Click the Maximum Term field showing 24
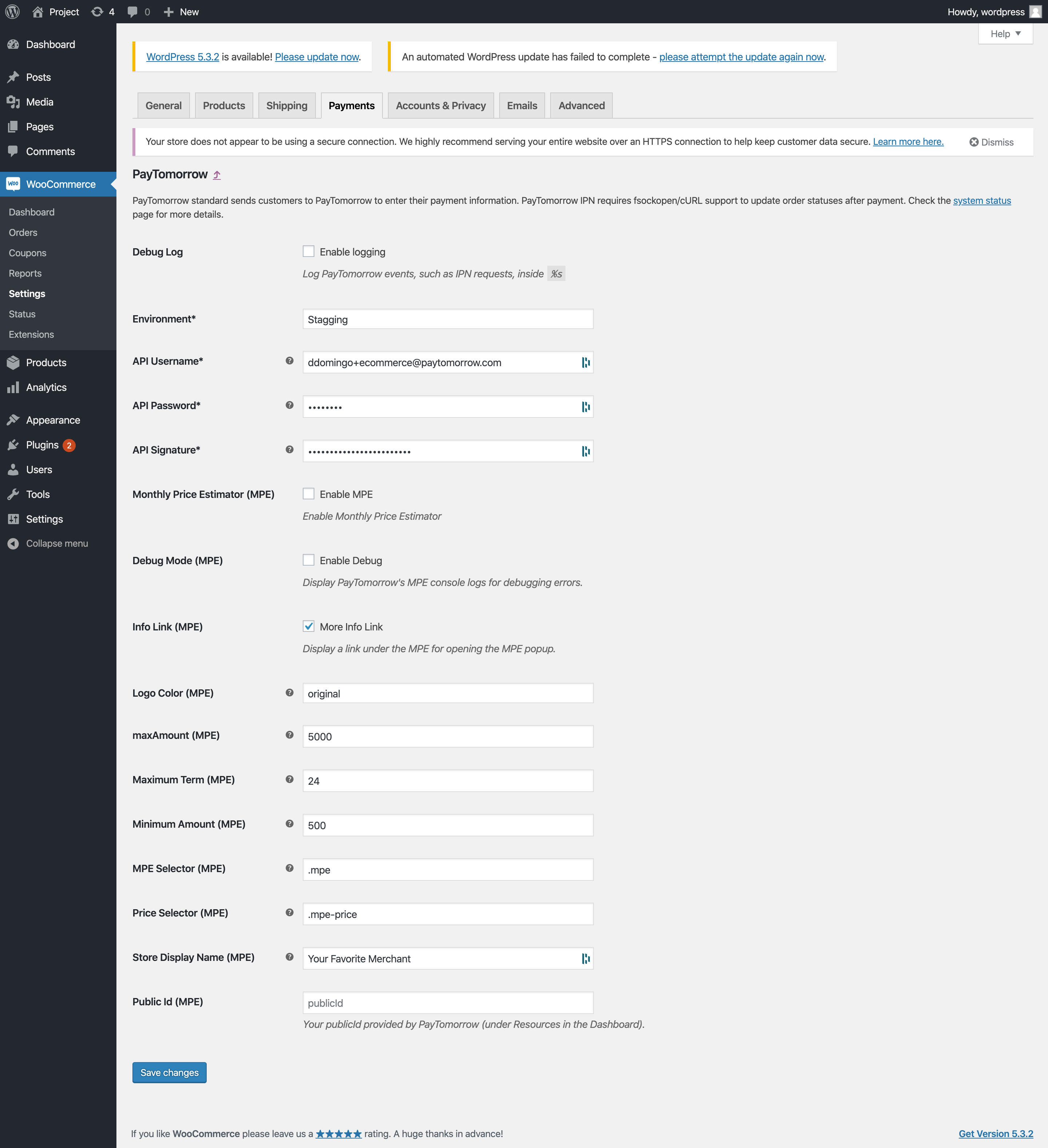Screen dimensions: 1048x1148 (448, 781)
